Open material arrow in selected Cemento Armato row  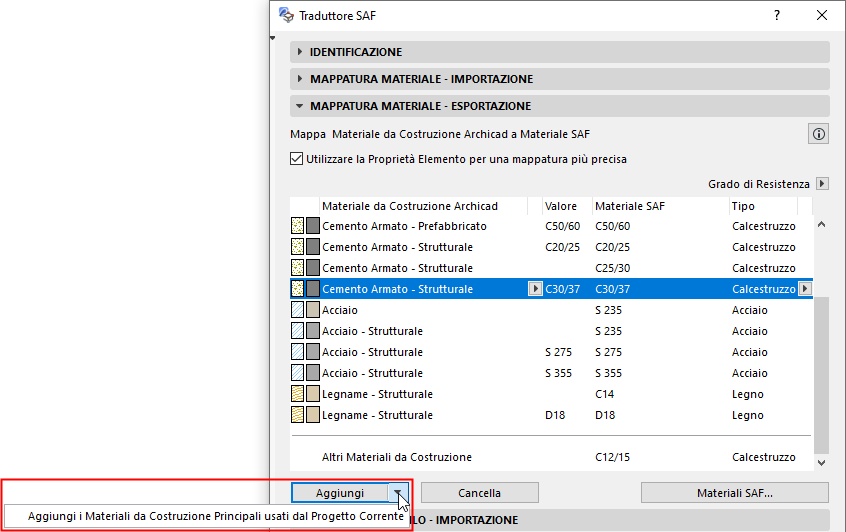[535, 289]
